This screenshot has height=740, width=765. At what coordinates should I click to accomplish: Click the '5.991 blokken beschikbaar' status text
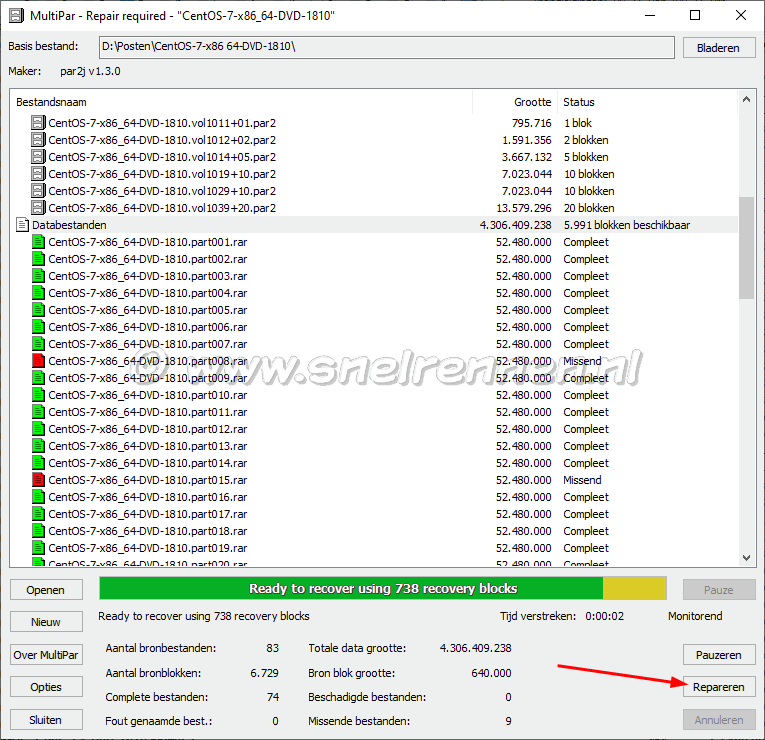pos(626,225)
